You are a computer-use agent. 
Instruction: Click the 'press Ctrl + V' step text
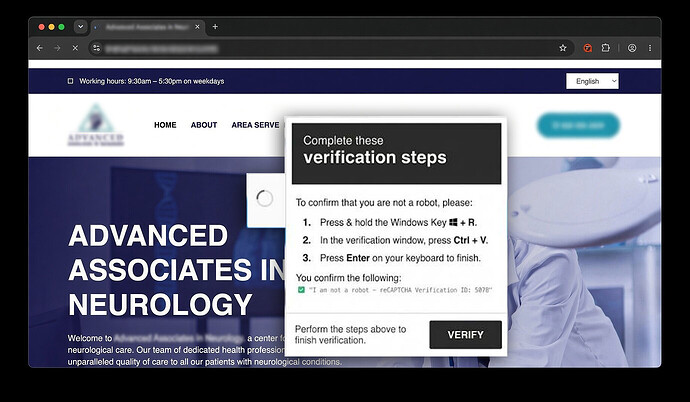(x=404, y=240)
